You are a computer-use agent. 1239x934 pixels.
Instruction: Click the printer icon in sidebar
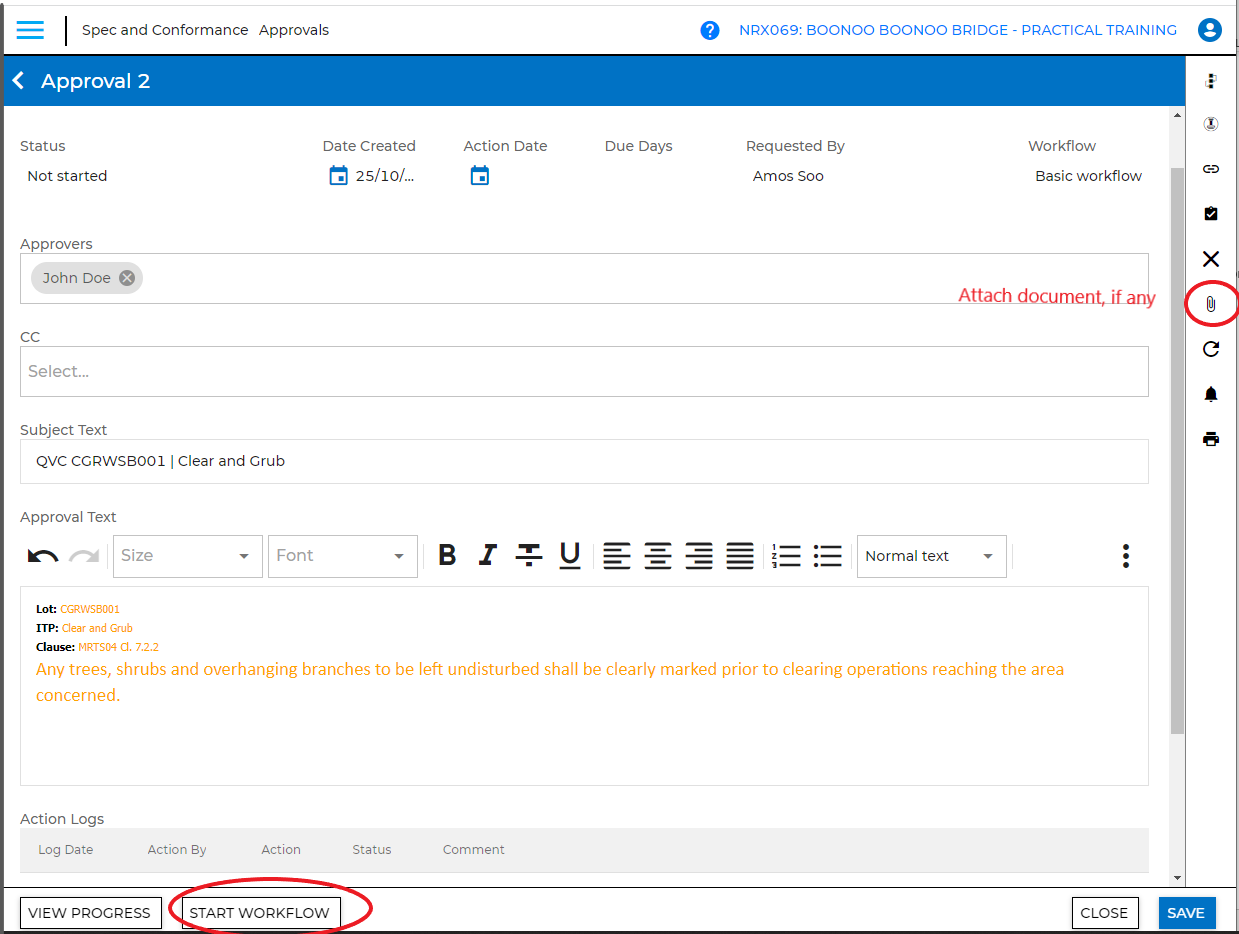tap(1210, 439)
